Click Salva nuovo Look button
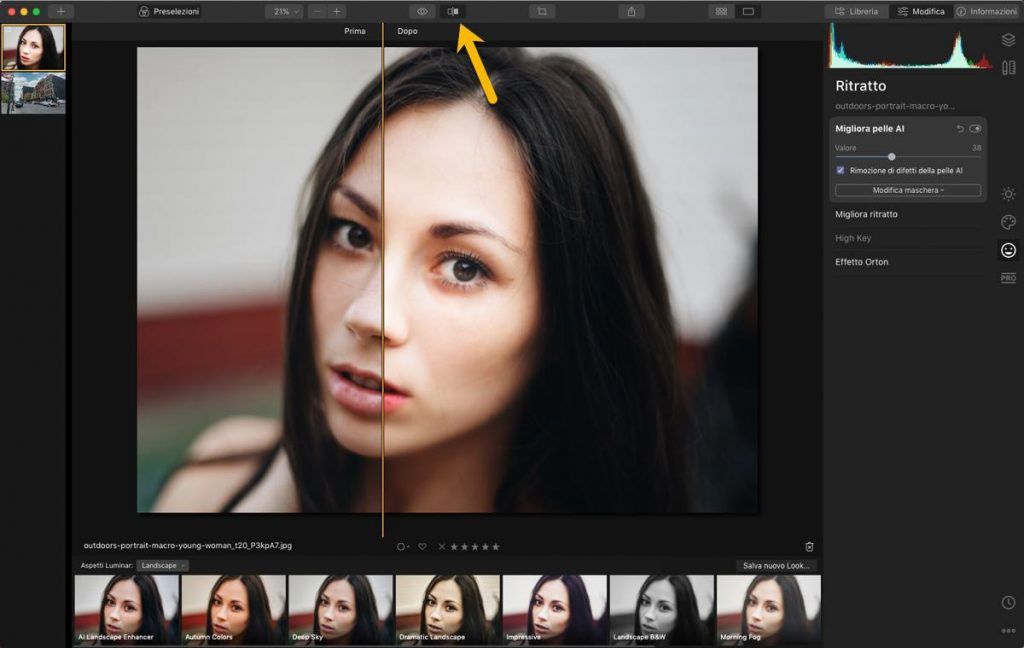Image resolution: width=1024 pixels, height=648 pixels. click(776, 566)
